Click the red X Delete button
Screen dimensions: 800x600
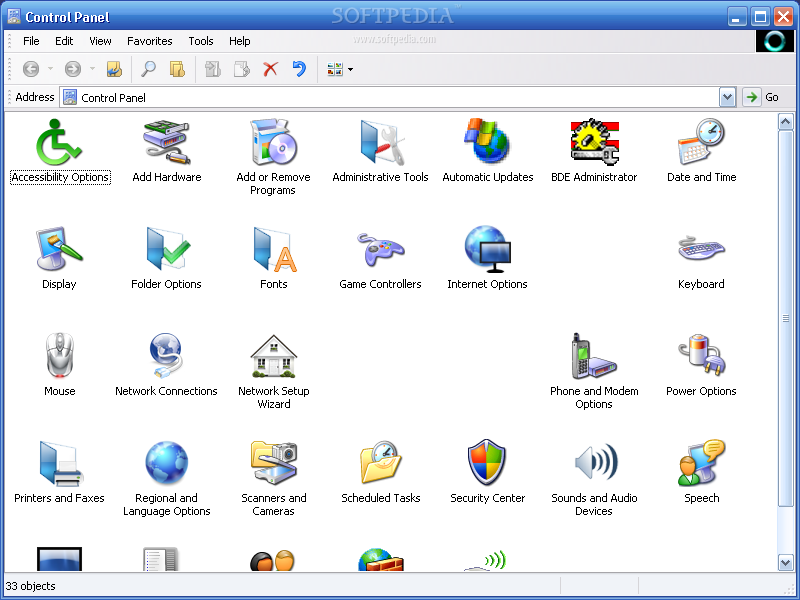270,69
